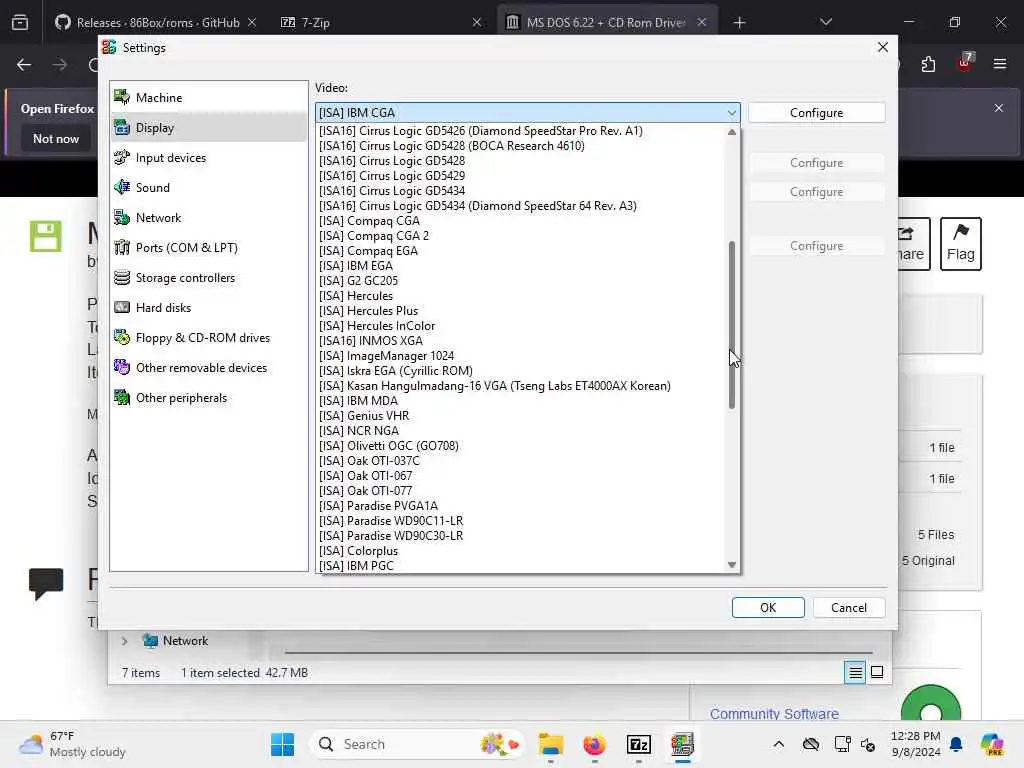
Task: Open Storage controllers settings
Action: (208, 278)
